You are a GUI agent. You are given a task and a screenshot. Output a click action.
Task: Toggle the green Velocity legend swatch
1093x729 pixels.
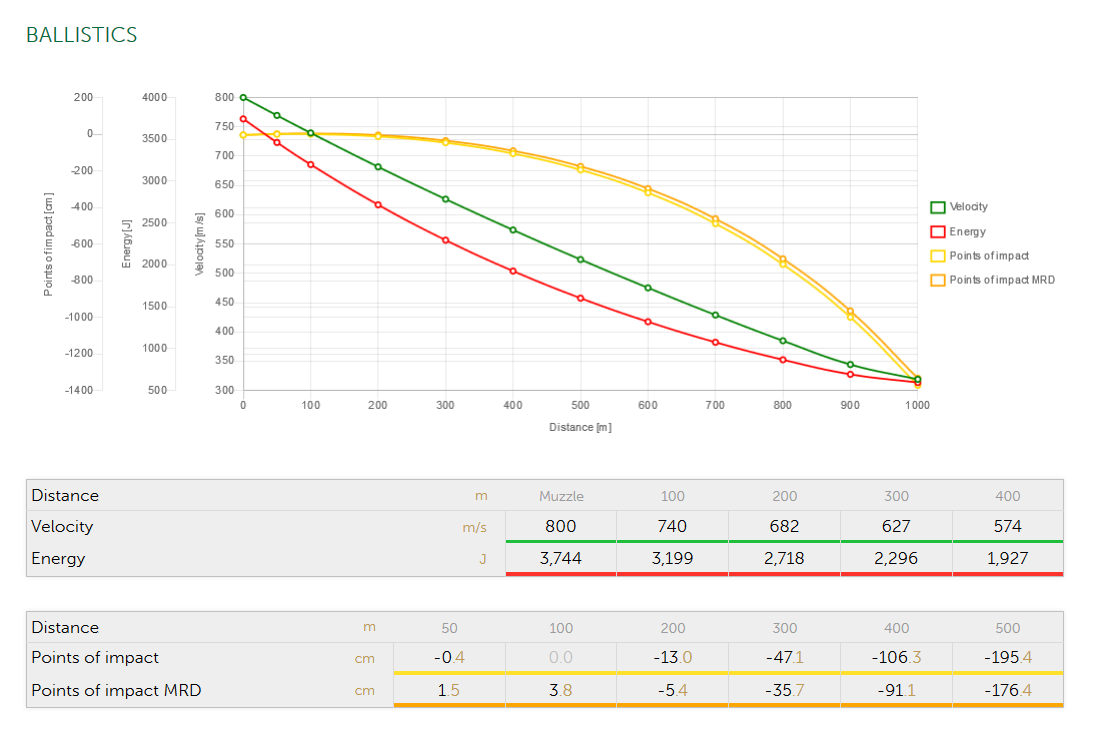click(x=938, y=207)
